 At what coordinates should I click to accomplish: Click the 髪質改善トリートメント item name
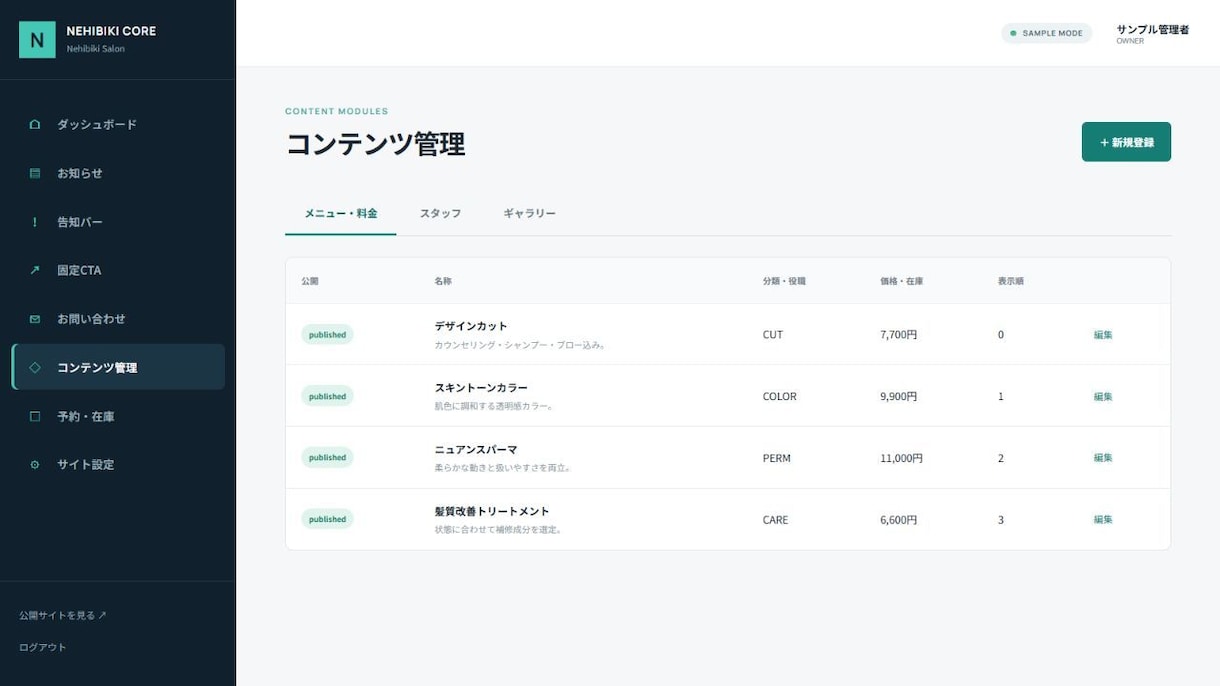click(492, 512)
